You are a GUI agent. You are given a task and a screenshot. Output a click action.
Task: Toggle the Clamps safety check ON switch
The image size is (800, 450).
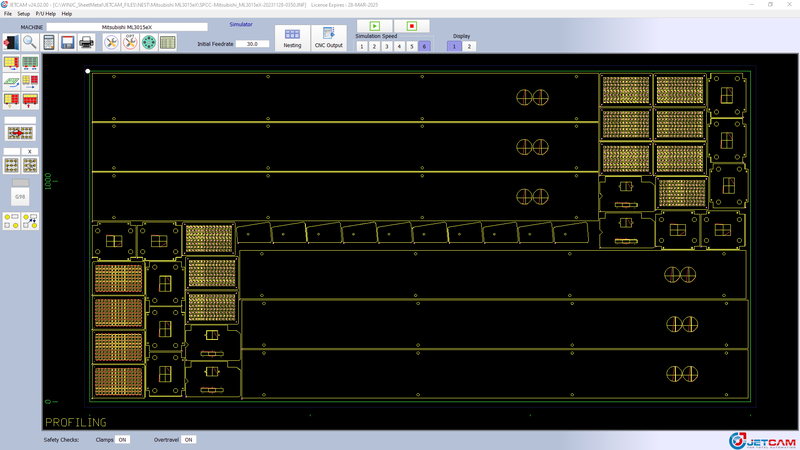tap(122, 440)
